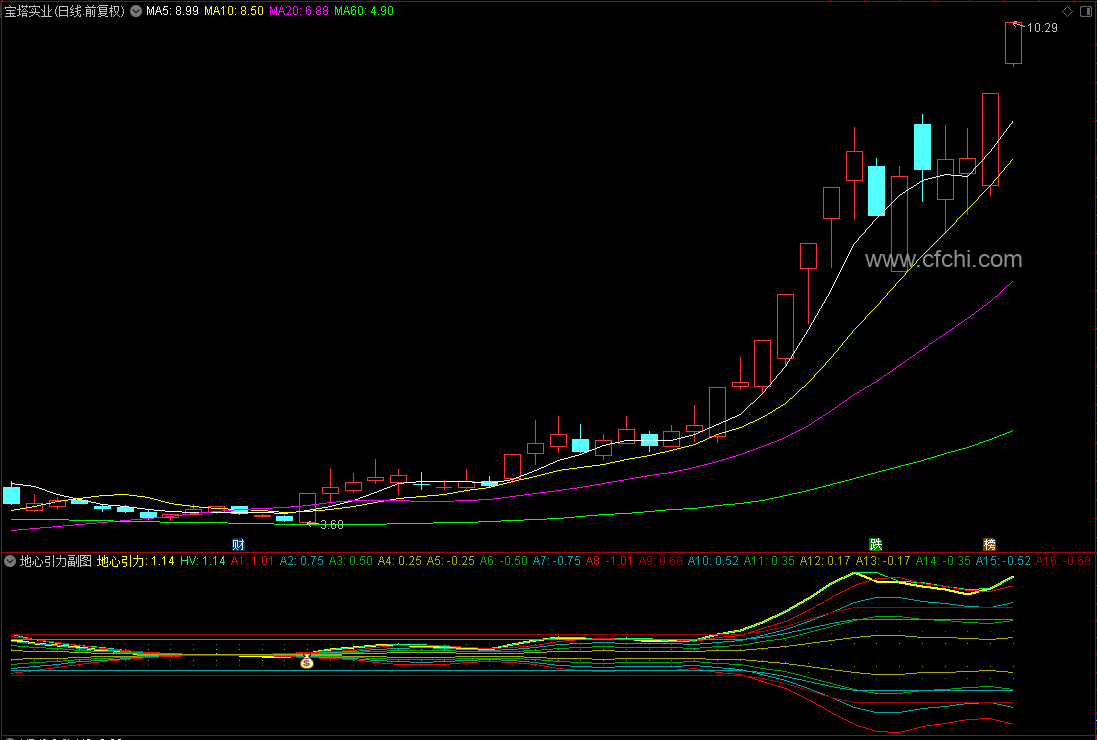Screen dimensions: 1097x740
Task: Select the HV: 1.14 value
Action: pos(202,561)
